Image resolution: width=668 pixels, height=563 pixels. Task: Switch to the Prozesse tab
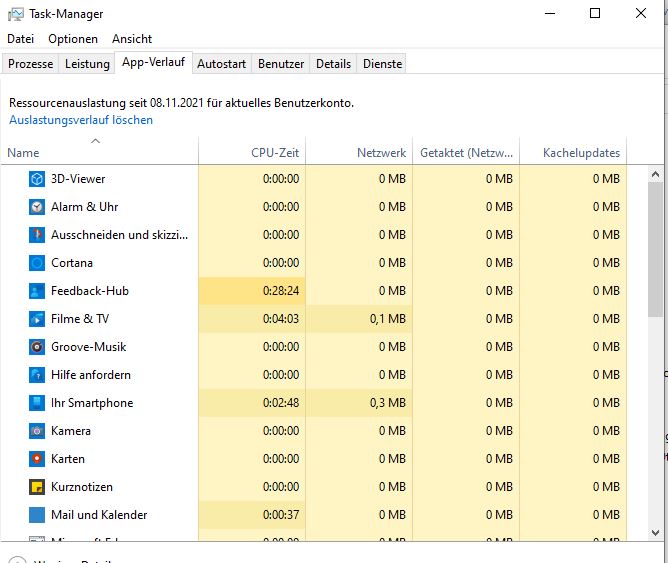pos(30,64)
